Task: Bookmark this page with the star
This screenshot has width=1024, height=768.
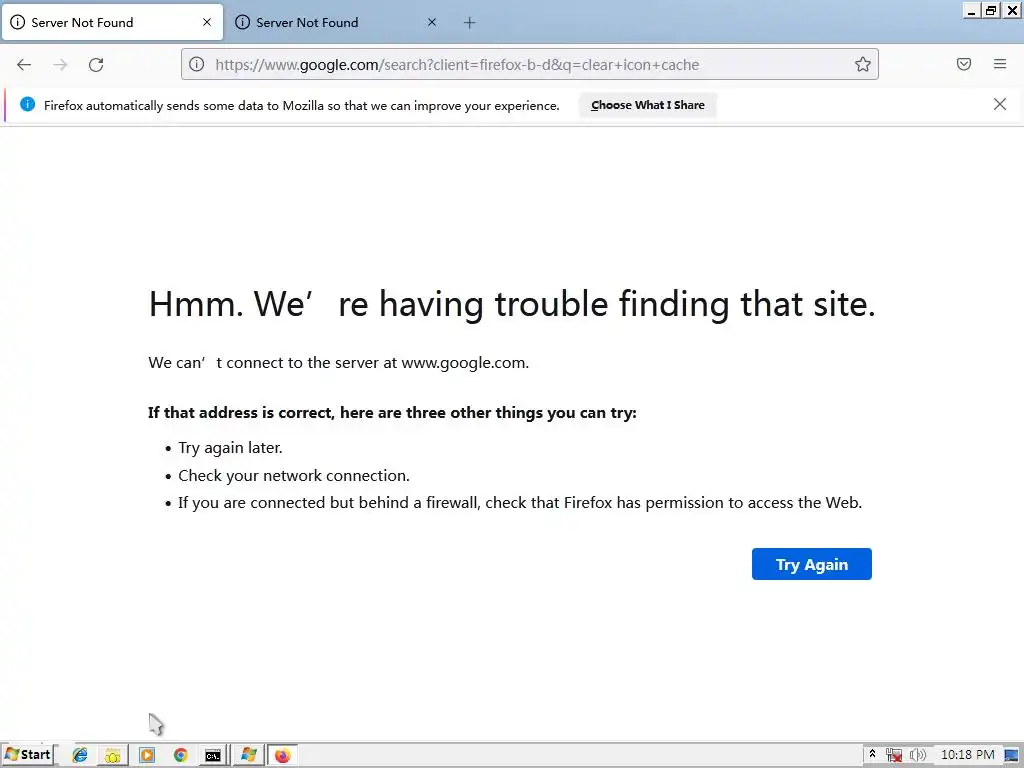Action: tap(863, 64)
